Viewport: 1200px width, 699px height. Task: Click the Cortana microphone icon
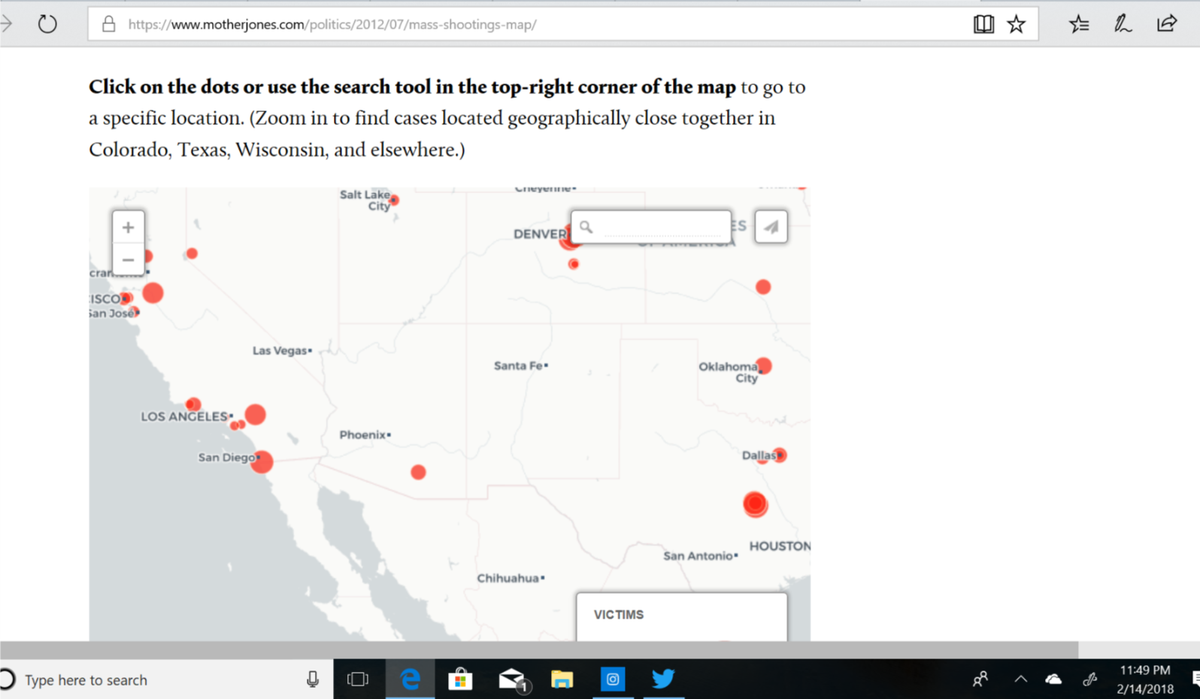313,680
